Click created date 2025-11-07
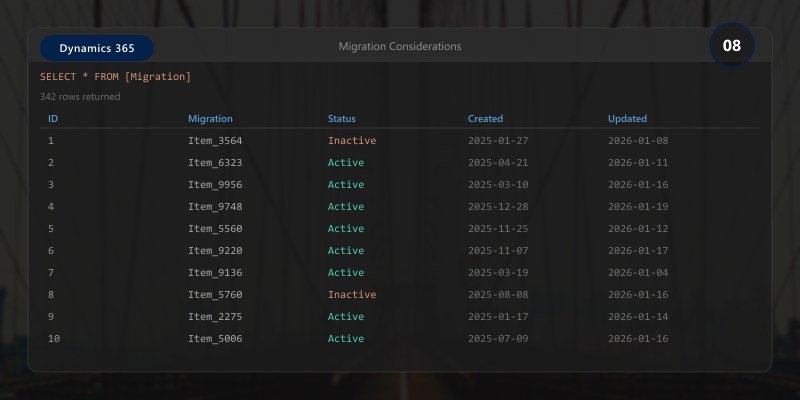 tap(498, 250)
